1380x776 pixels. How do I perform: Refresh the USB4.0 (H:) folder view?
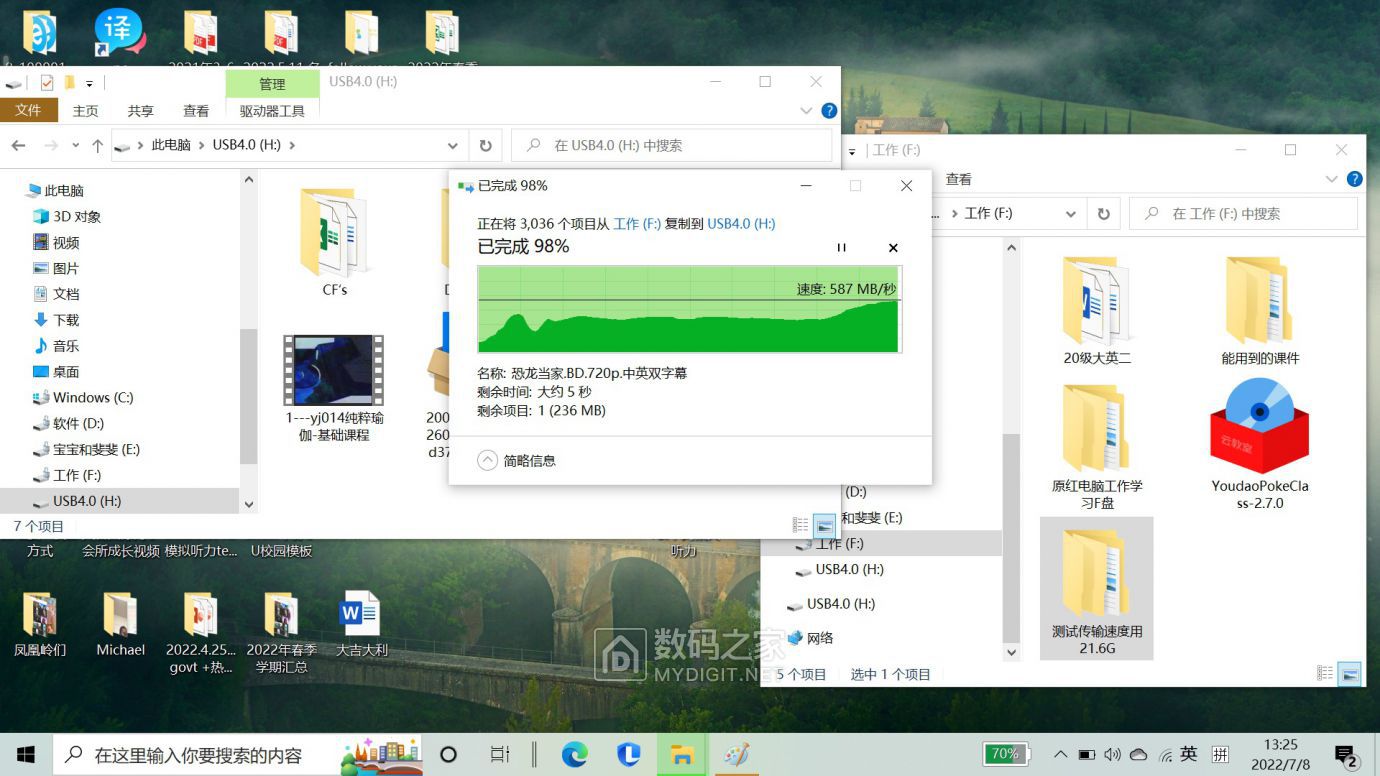pos(485,146)
